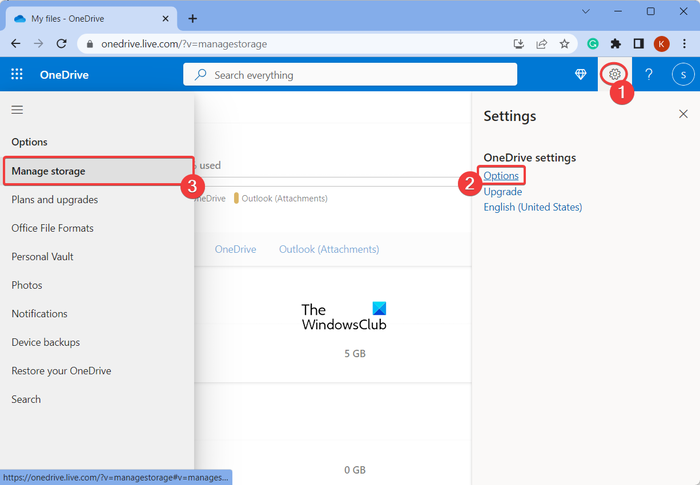Open the Extensions puzzle icon
The image size is (700, 485).
coord(616,44)
